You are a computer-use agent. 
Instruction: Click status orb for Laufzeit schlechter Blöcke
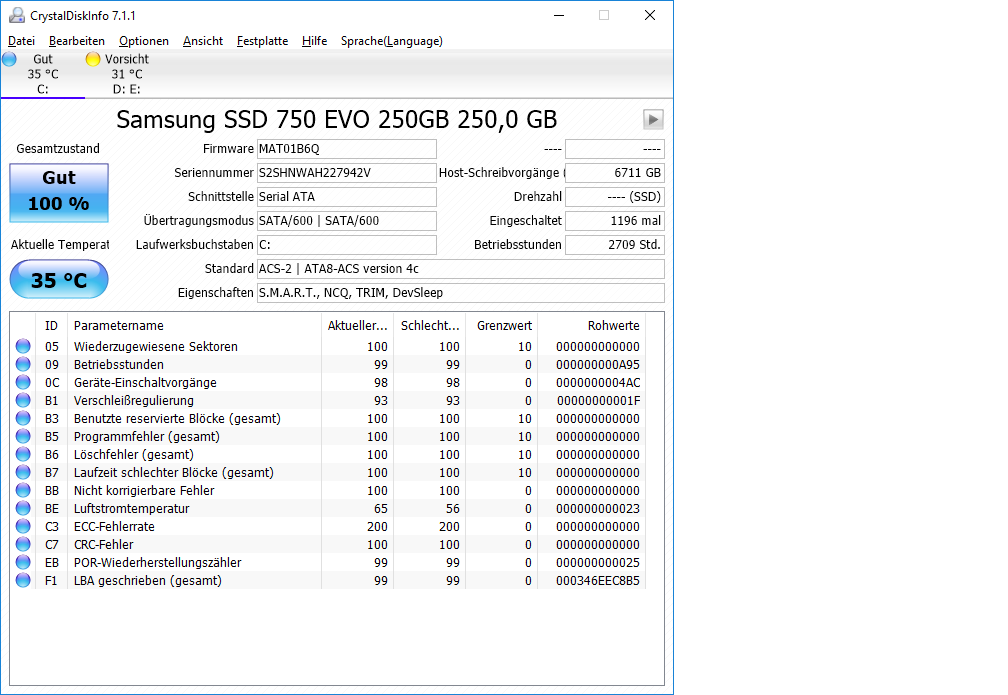coord(23,472)
